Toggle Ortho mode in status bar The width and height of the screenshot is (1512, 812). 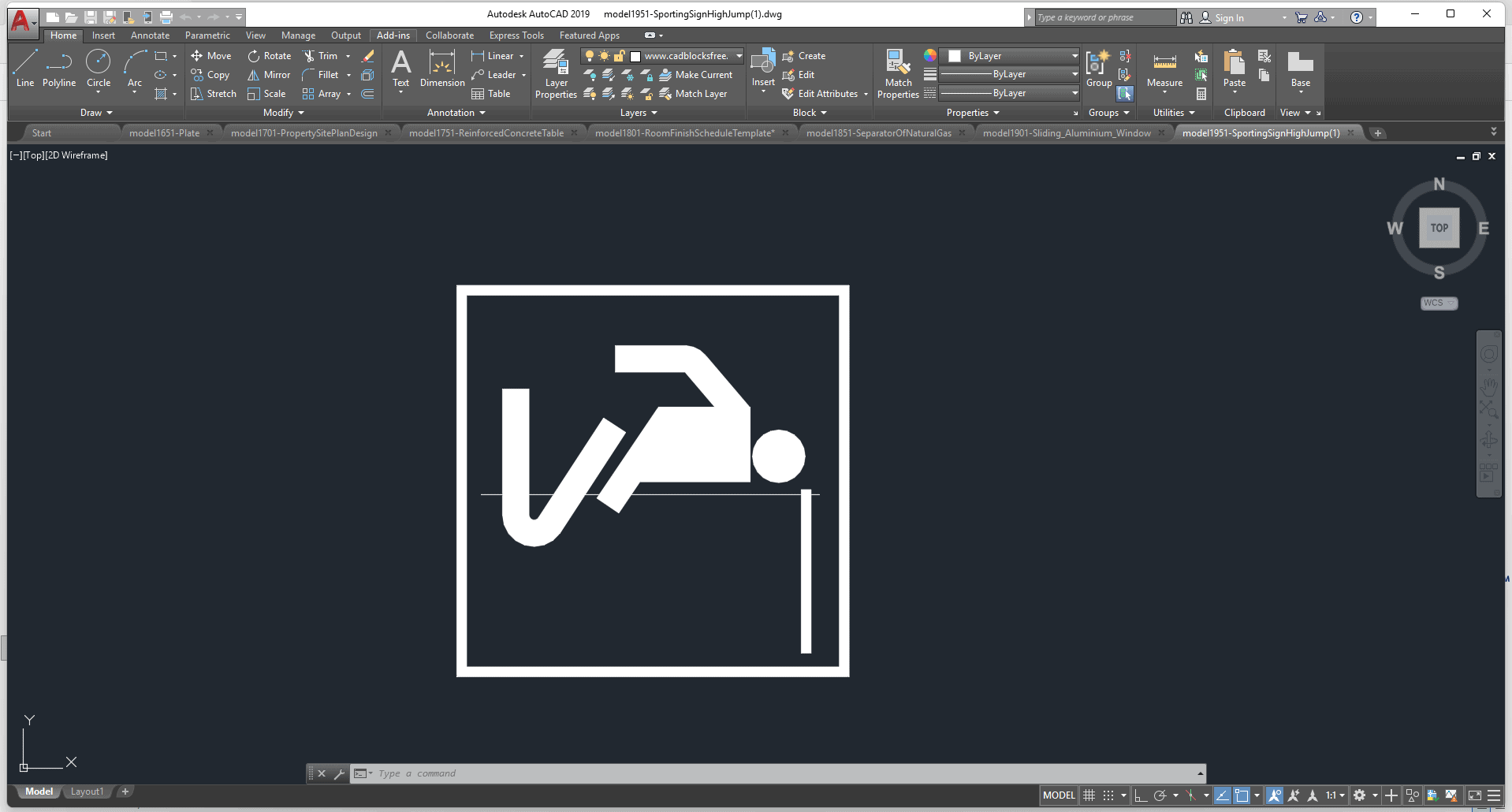1140,795
